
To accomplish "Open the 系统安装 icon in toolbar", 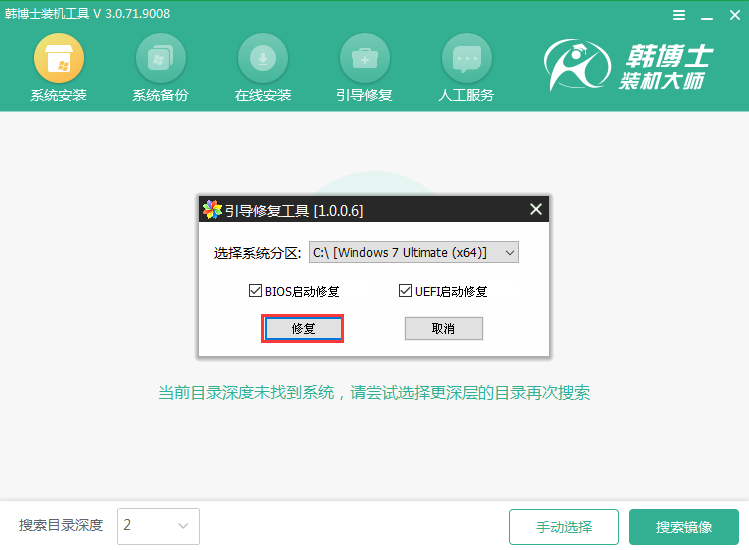I will (58, 58).
